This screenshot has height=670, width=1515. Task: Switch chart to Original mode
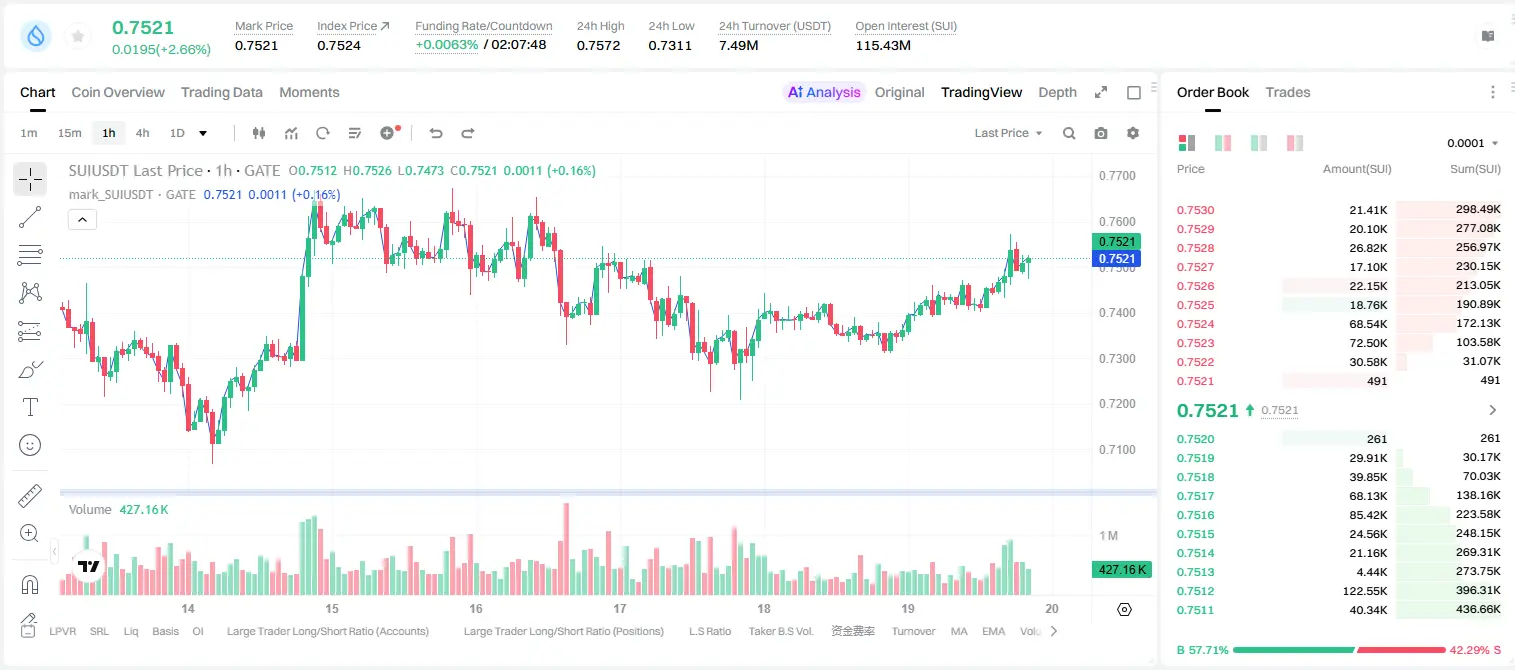click(900, 92)
